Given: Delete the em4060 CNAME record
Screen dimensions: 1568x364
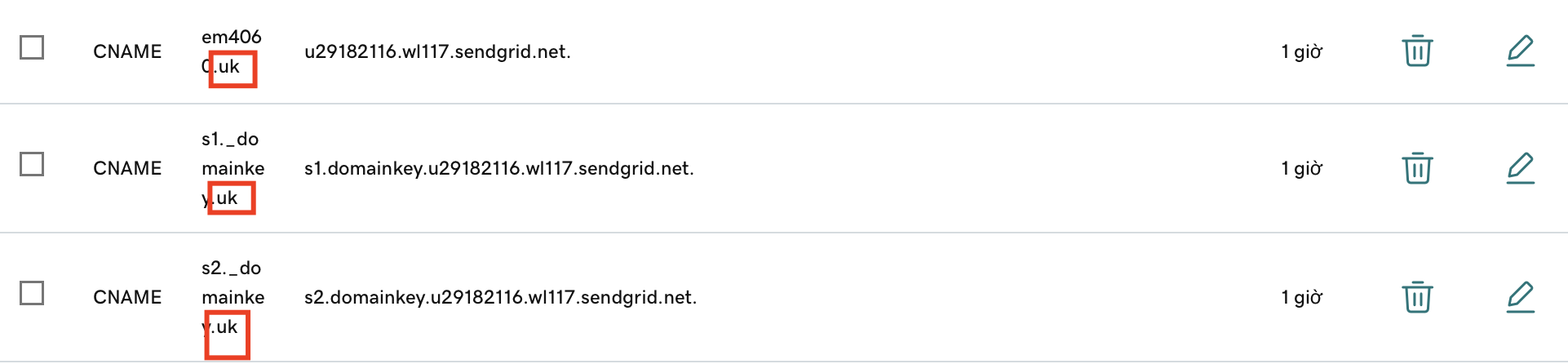Looking at the screenshot, I should [x=1417, y=51].
